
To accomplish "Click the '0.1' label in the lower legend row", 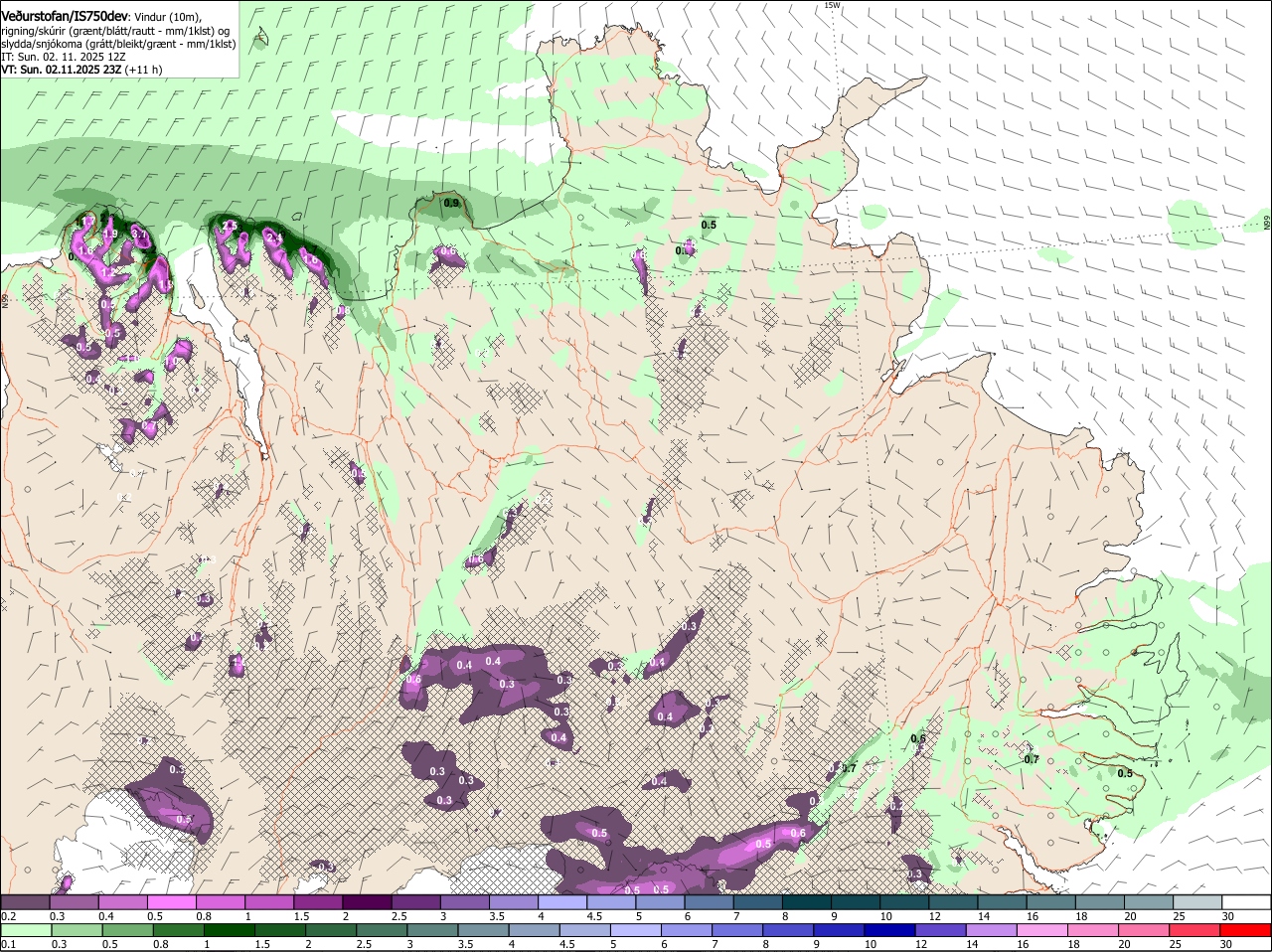I will pos(9,945).
